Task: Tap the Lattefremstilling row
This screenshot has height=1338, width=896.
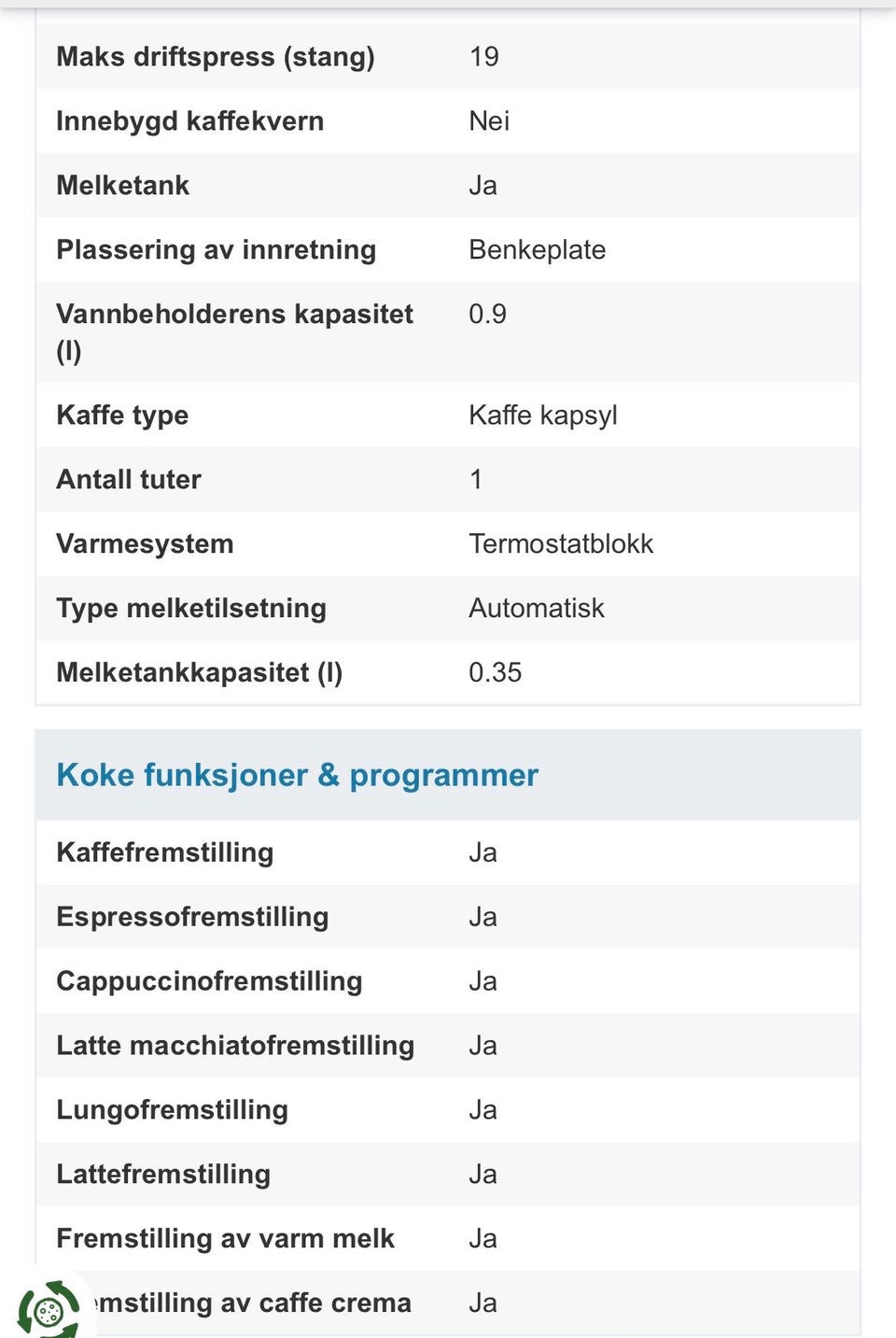Action: click(x=448, y=1175)
